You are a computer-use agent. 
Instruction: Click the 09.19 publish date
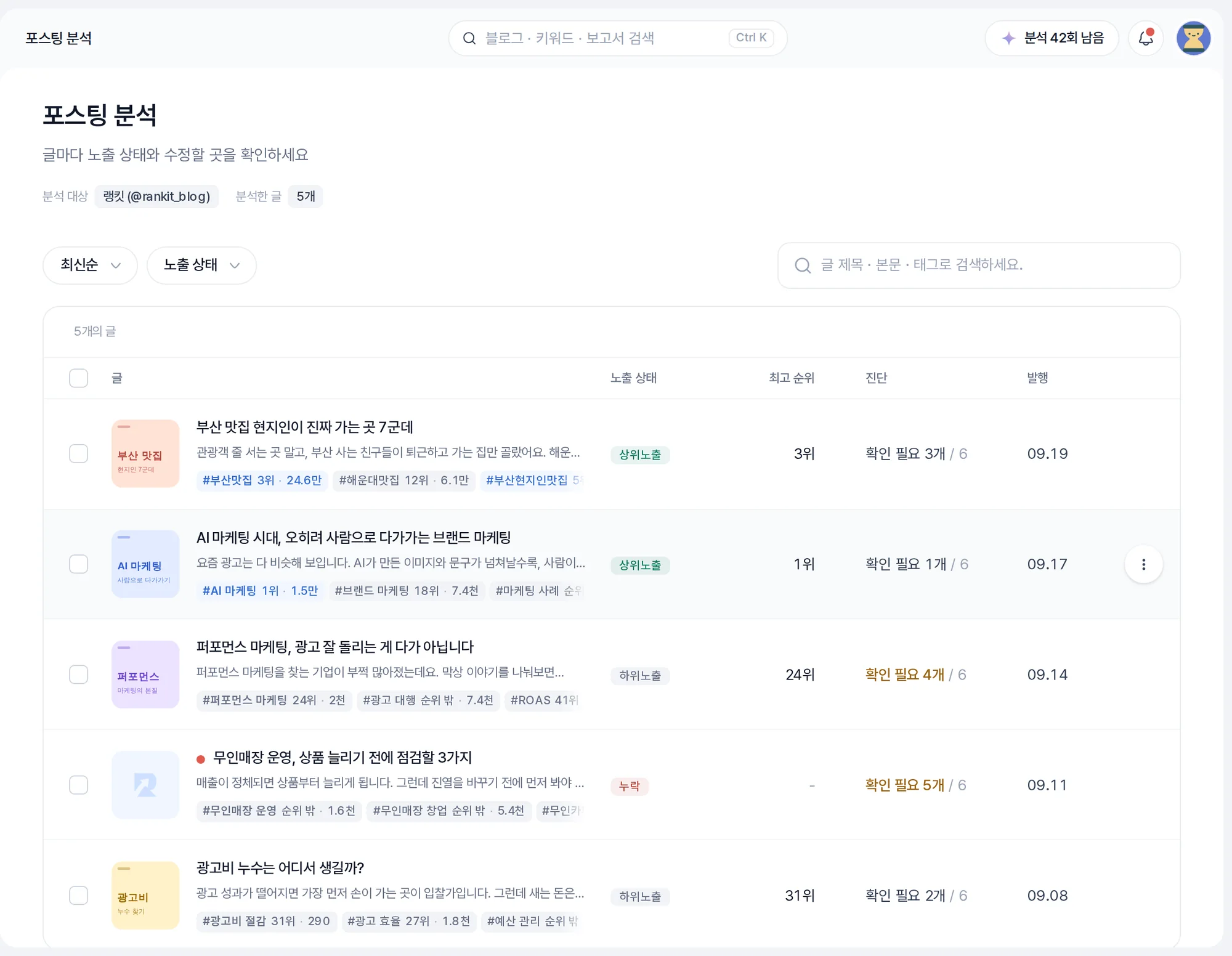(x=1047, y=454)
